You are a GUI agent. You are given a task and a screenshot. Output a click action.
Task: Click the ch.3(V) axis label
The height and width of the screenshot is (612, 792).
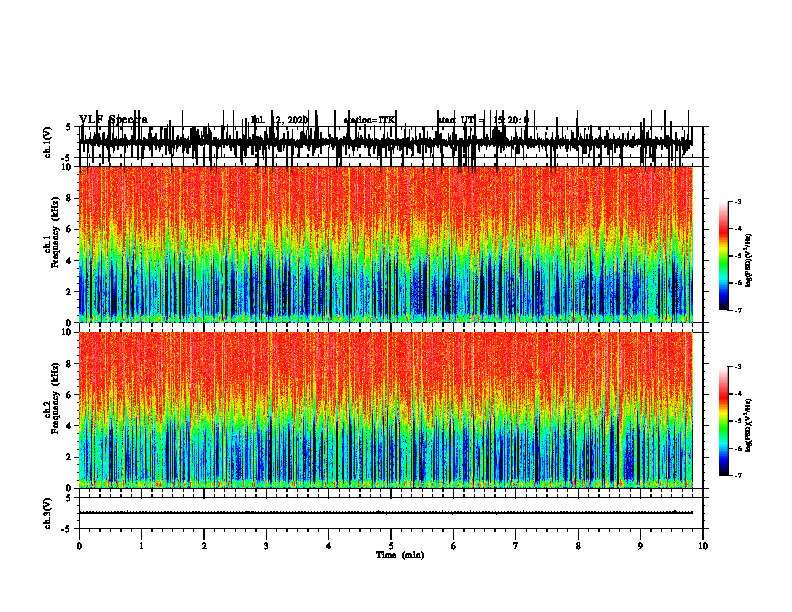point(48,513)
